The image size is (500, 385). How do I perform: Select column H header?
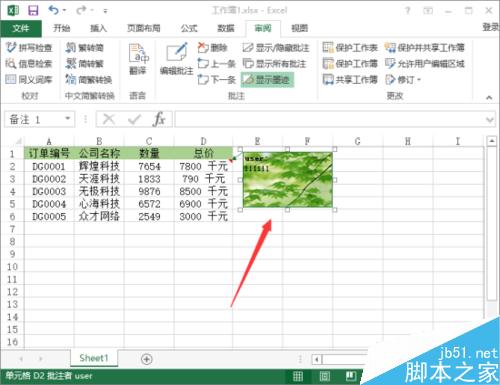(x=408, y=141)
